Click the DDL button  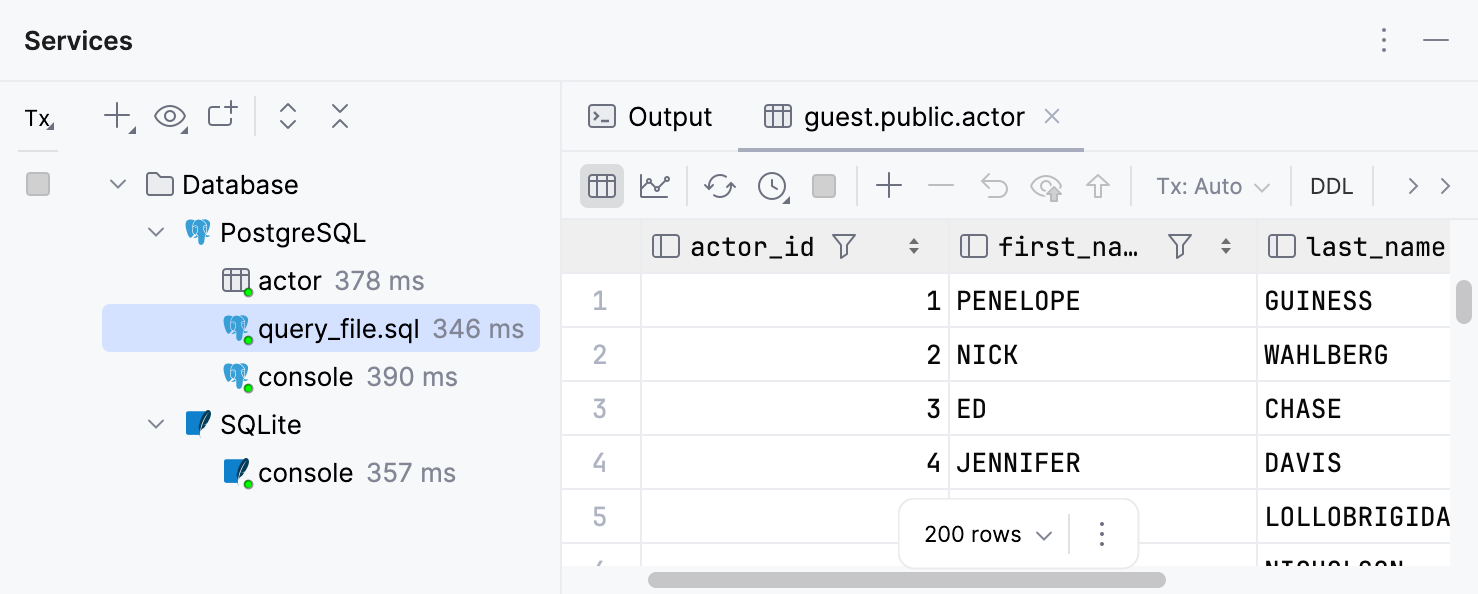pyautogui.click(x=1332, y=187)
